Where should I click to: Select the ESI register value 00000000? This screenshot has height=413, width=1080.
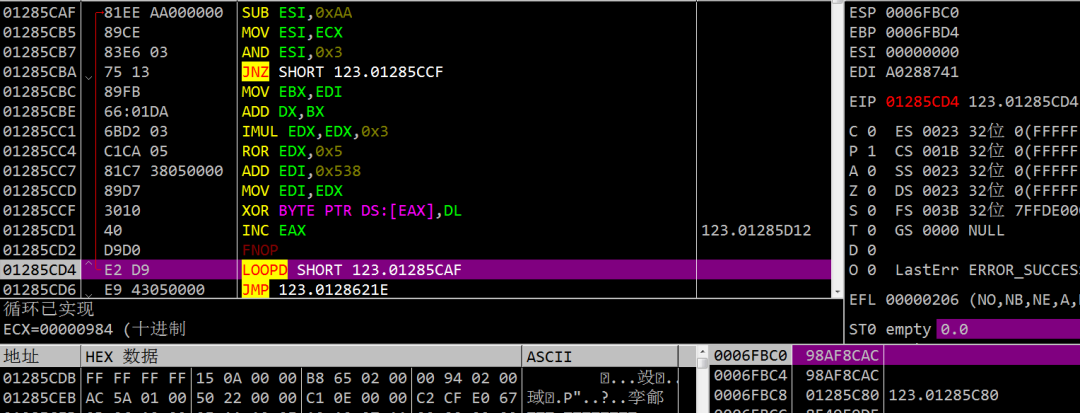tap(922, 52)
